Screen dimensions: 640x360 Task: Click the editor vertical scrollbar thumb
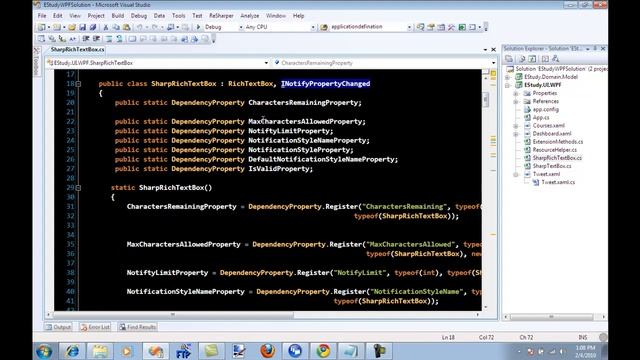(486, 99)
